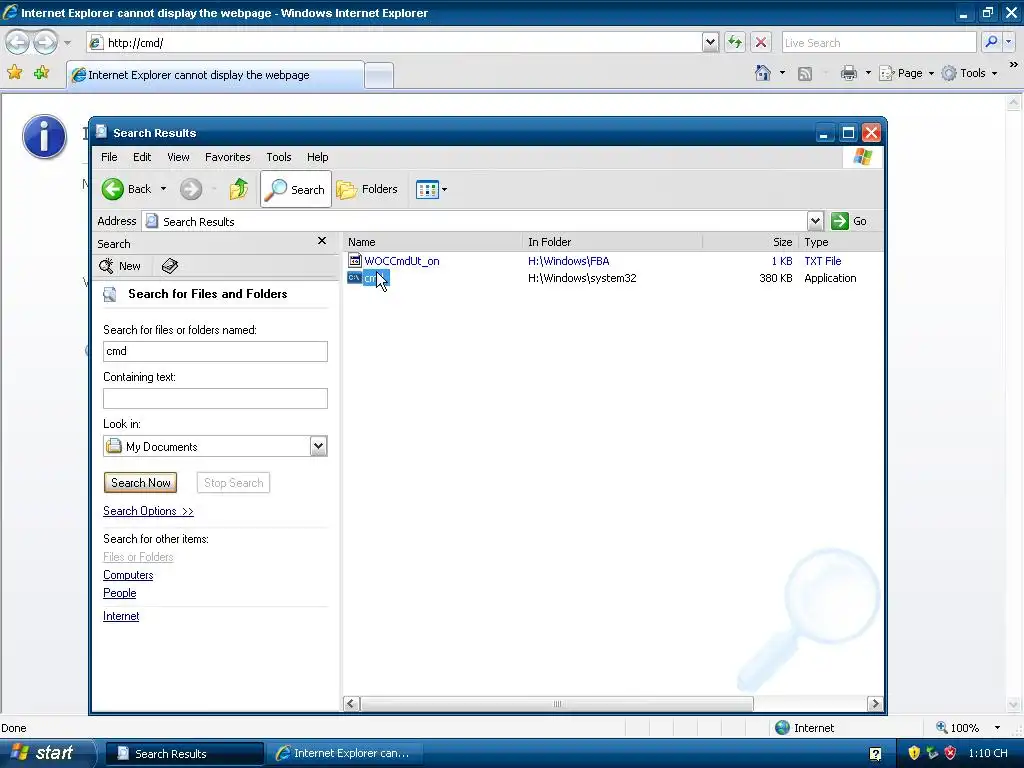The width and height of the screenshot is (1024, 768).
Task: Expand Search Options link
Action: [x=148, y=511]
